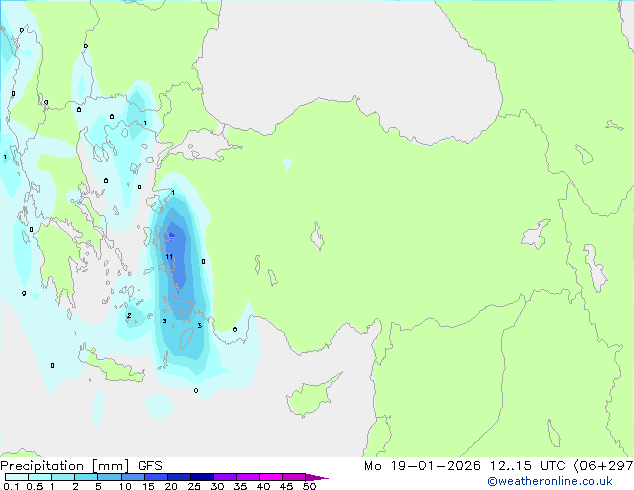634x490 pixels.
Task: Select the 10–15 mm legend swatch
Action: [133, 477]
